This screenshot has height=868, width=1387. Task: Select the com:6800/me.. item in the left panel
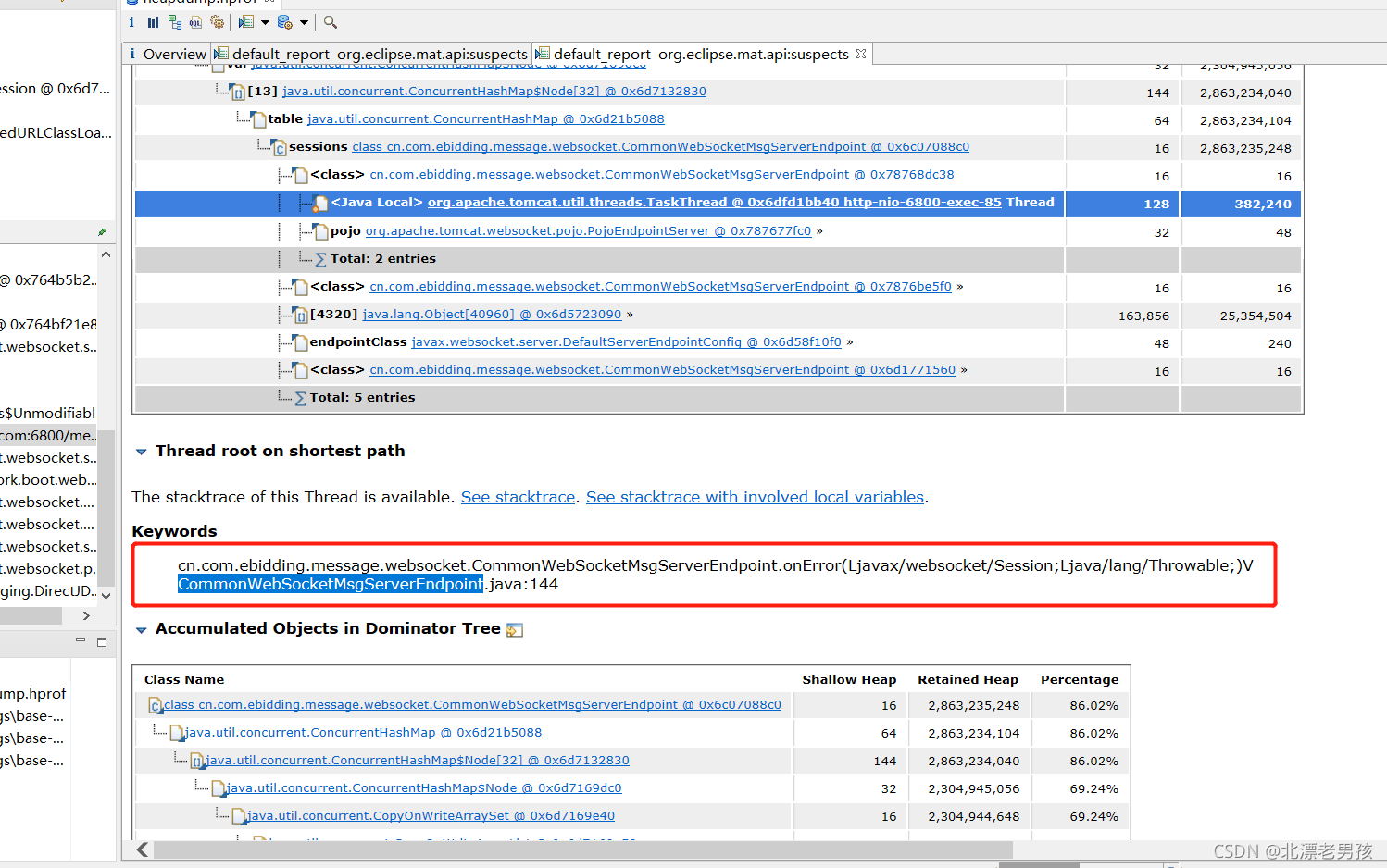48,435
